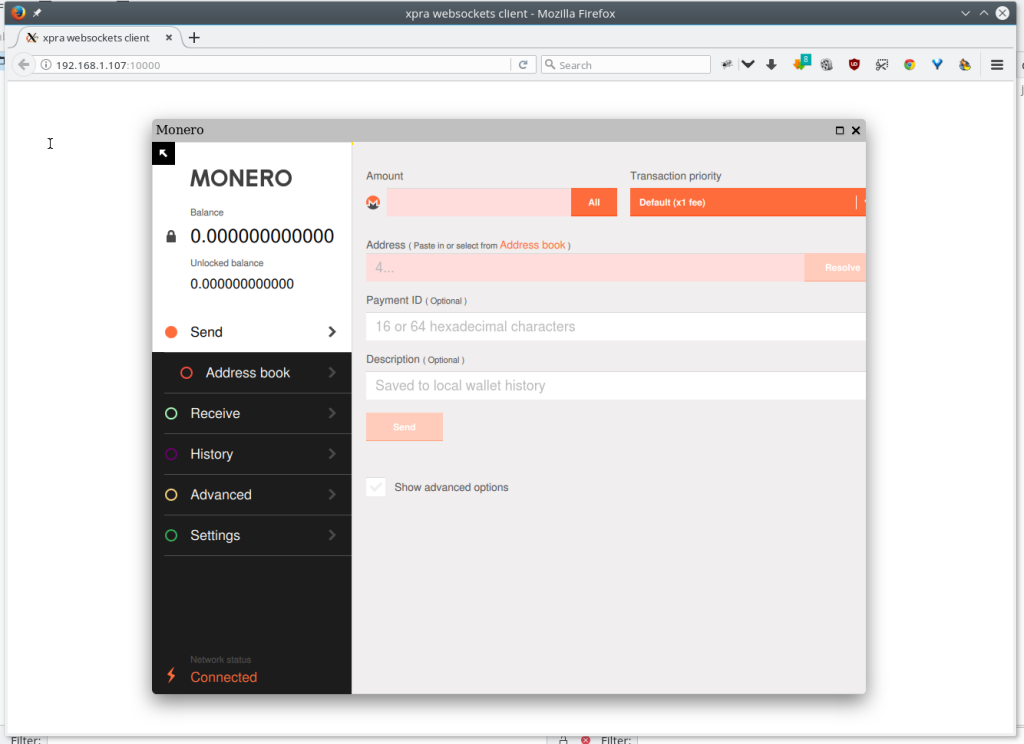
Task: Follow the Address book link above address field
Action: click(x=532, y=245)
